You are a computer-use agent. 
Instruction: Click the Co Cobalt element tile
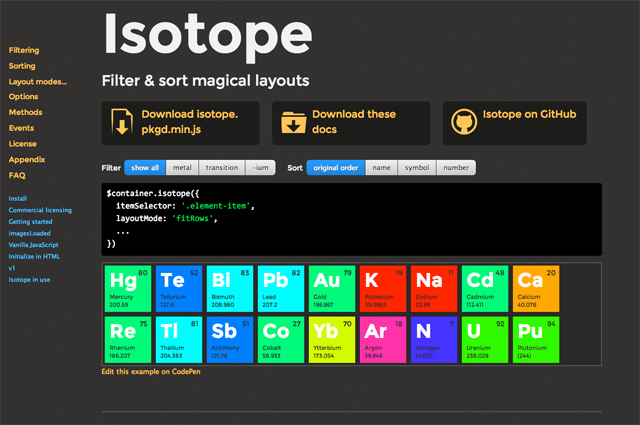click(x=281, y=340)
